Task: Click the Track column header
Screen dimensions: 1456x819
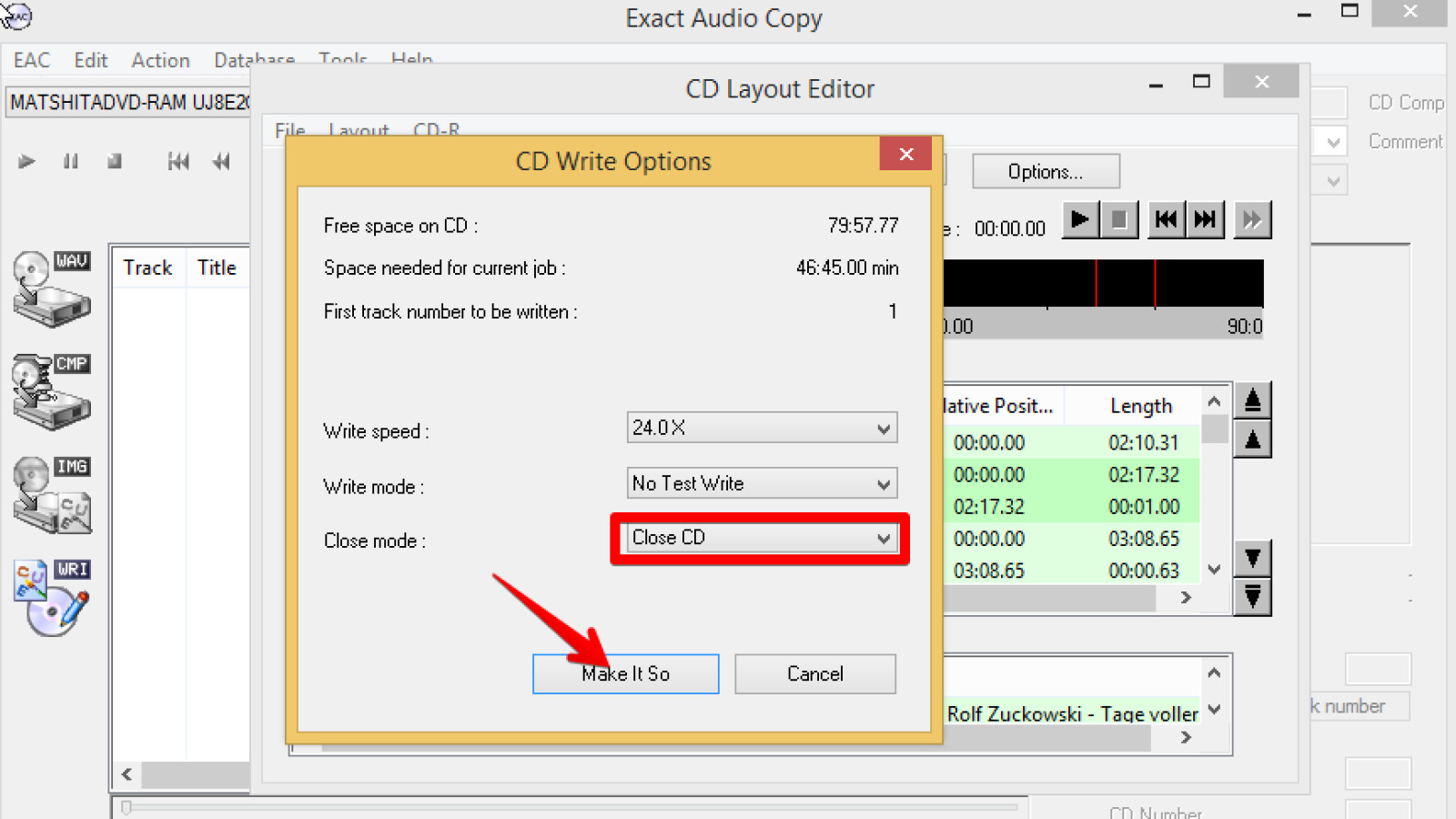Action: [x=147, y=268]
